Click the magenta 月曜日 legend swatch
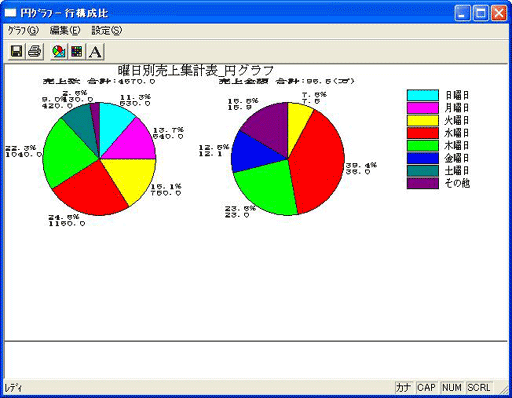The width and height of the screenshot is (512, 398). pyautogui.click(x=422, y=108)
